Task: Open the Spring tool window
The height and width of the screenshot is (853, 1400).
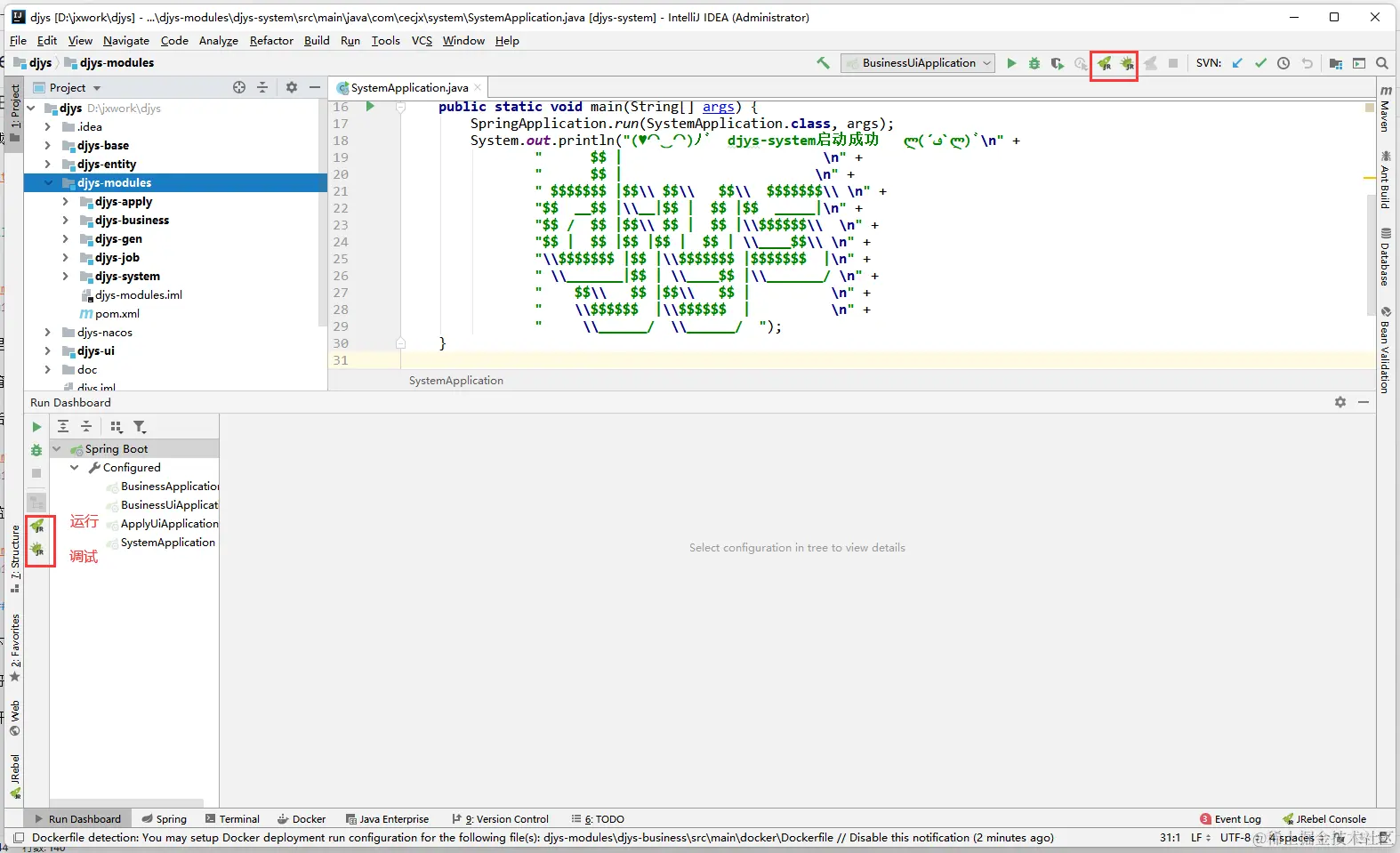Action: [164, 819]
